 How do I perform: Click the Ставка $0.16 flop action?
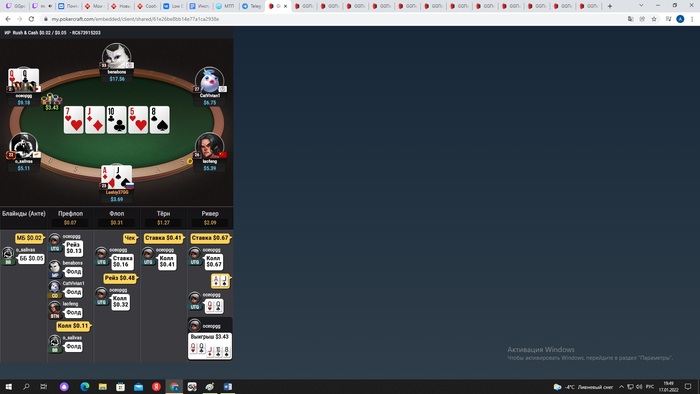pos(121,261)
